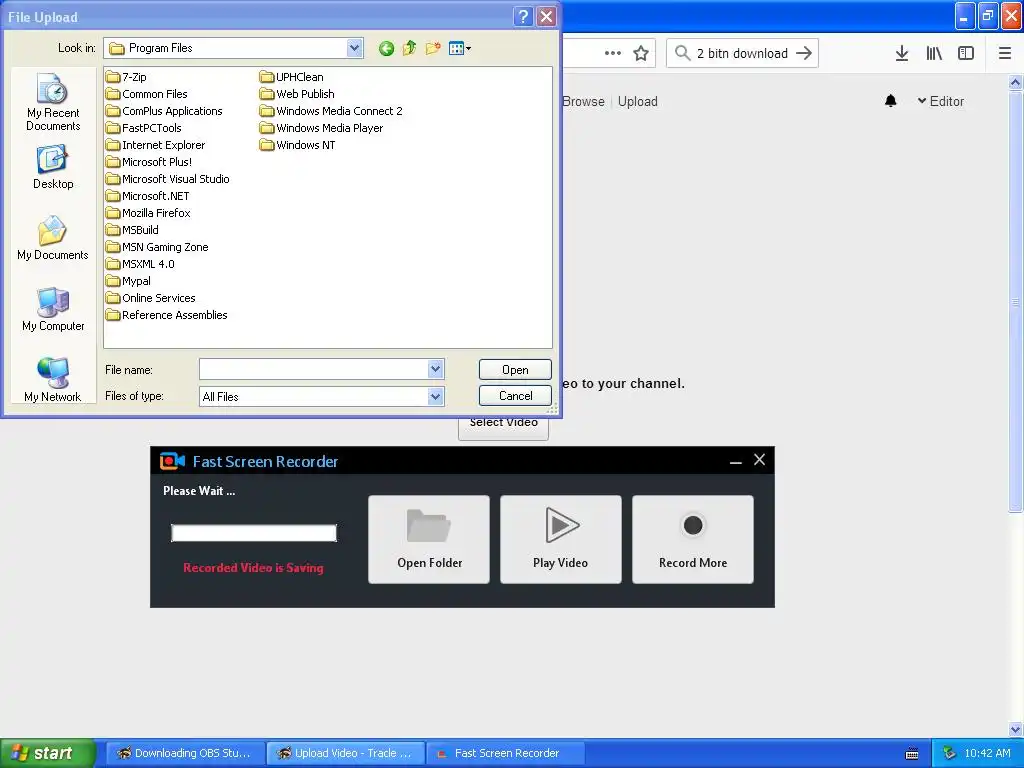Image resolution: width=1024 pixels, height=768 pixels.
Task: Open browser page actions three-dot menu
Action: (613, 54)
